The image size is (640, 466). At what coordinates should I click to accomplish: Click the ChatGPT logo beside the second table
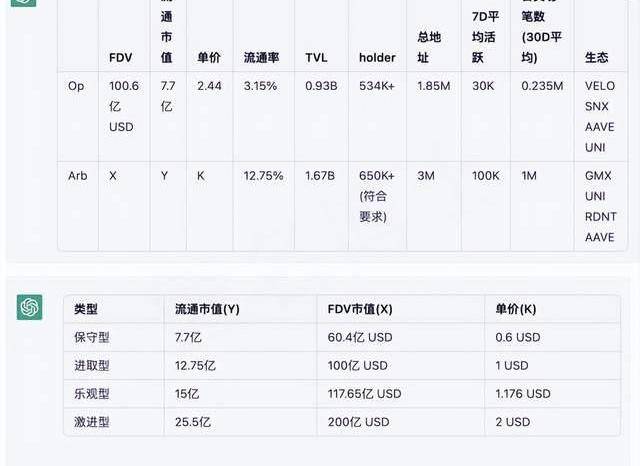(30, 307)
